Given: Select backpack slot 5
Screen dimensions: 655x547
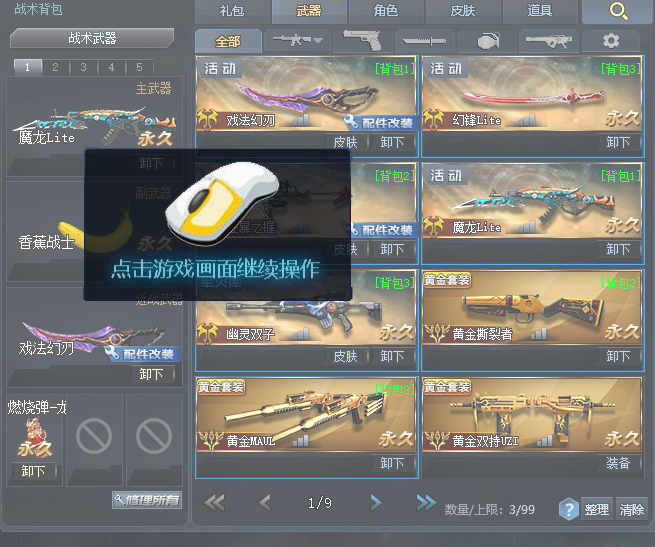Looking at the screenshot, I should coord(140,67).
